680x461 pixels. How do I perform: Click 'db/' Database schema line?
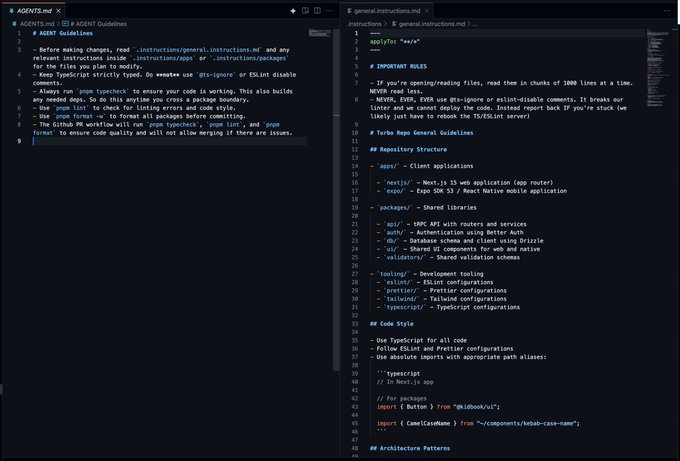pyautogui.click(x=460, y=241)
